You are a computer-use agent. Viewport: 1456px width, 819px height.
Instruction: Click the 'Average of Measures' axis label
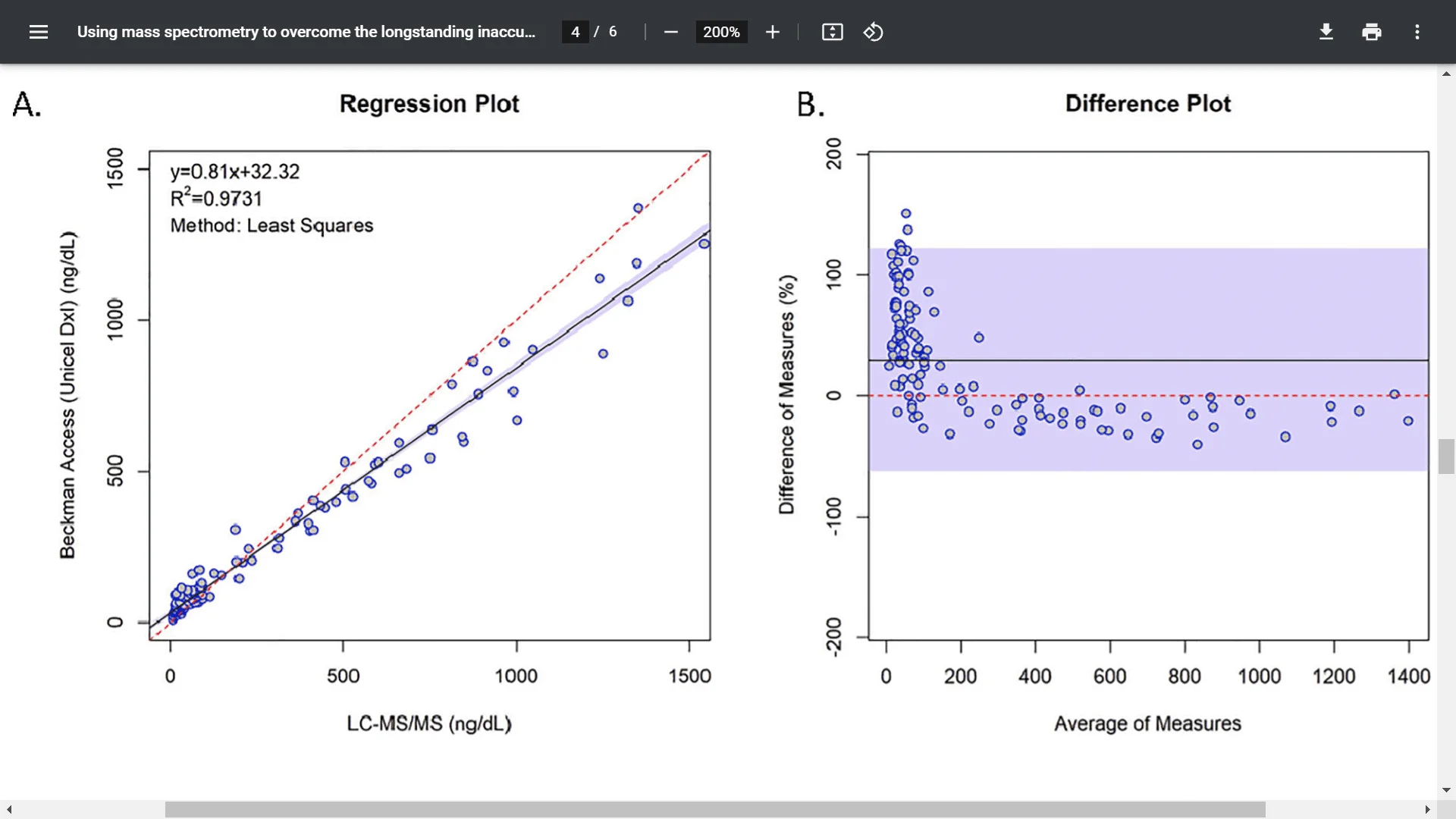click(x=1147, y=723)
